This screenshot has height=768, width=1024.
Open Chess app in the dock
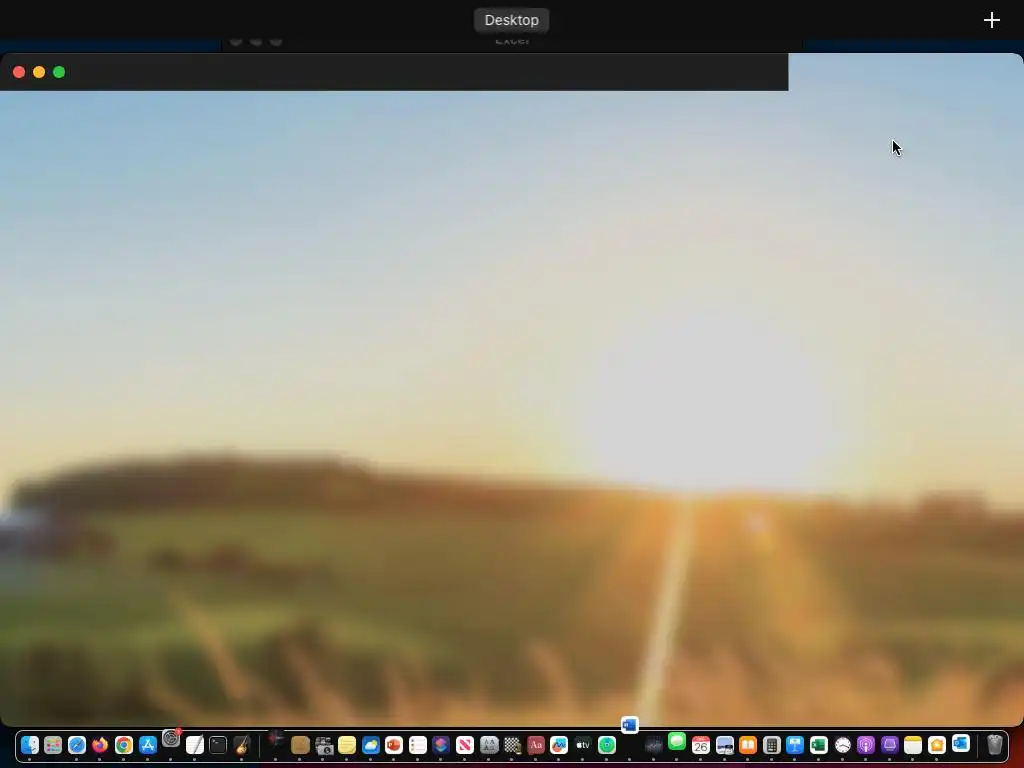point(512,745)
